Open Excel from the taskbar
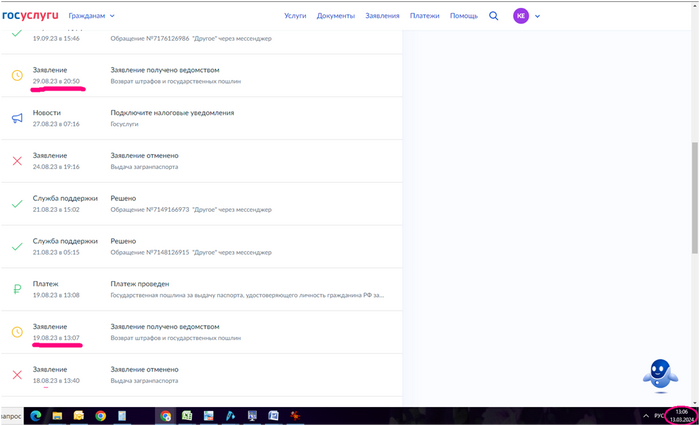Image resolution: width=700 pixels, height=426 pixels. 187,416
